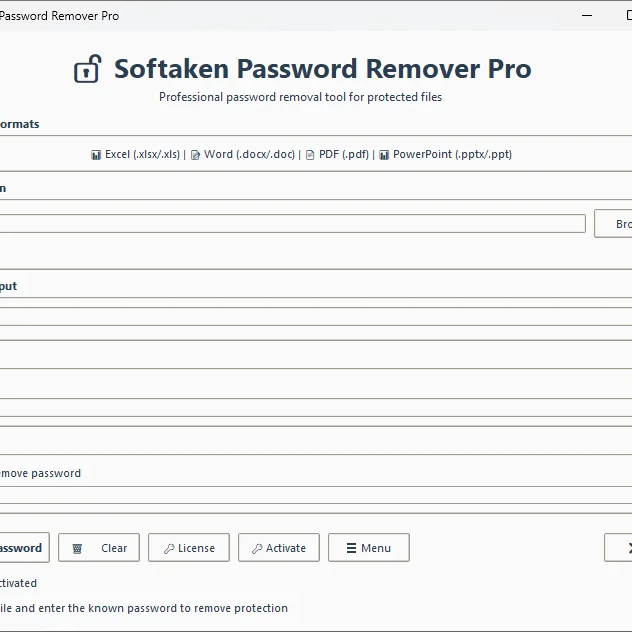Screen dimensions: 632x632
Task: Open the hamburger Menu button
Action: point(368,548)
